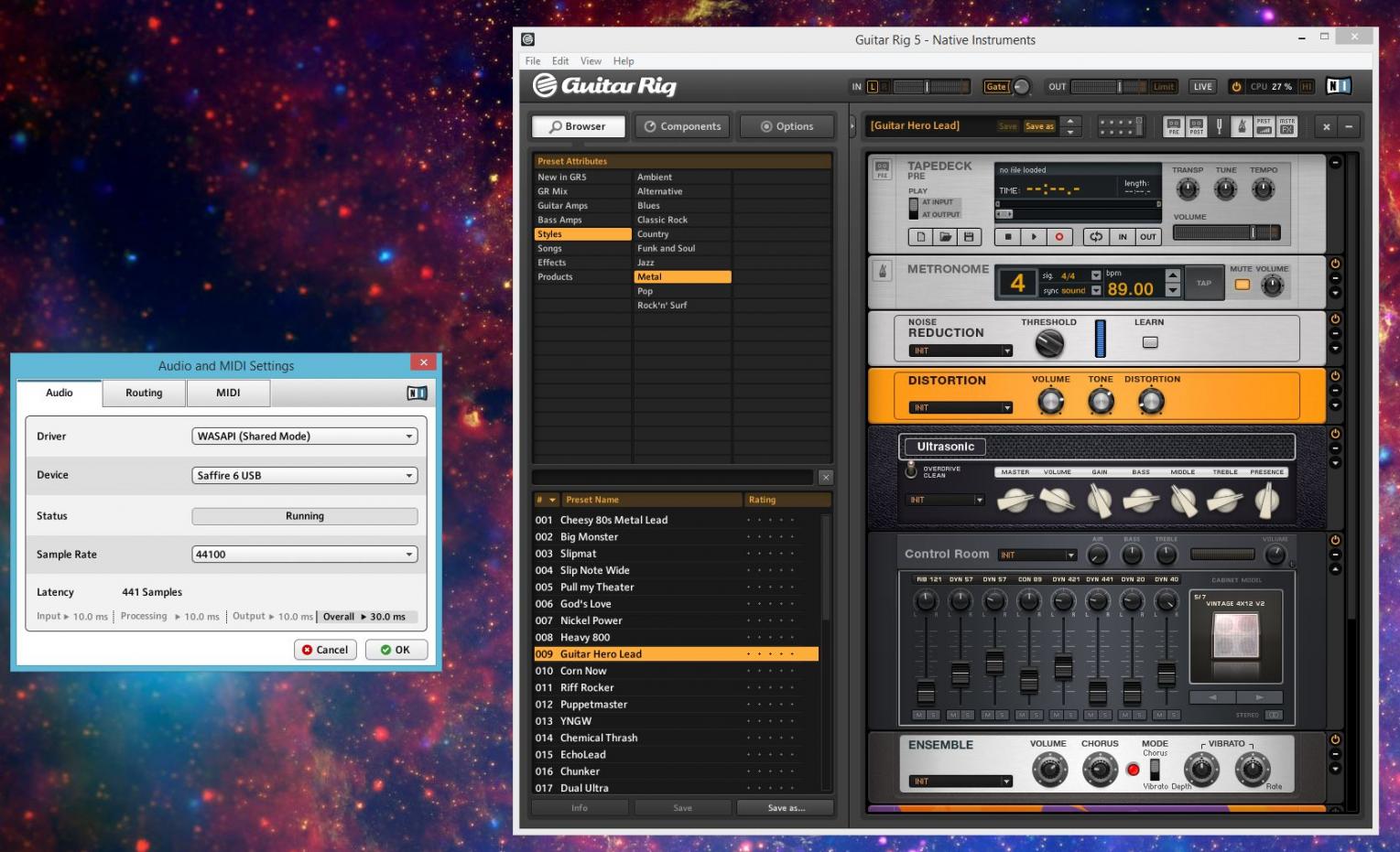Stop Tapedeck playback
The image size is (1400, 852).
1008,236
